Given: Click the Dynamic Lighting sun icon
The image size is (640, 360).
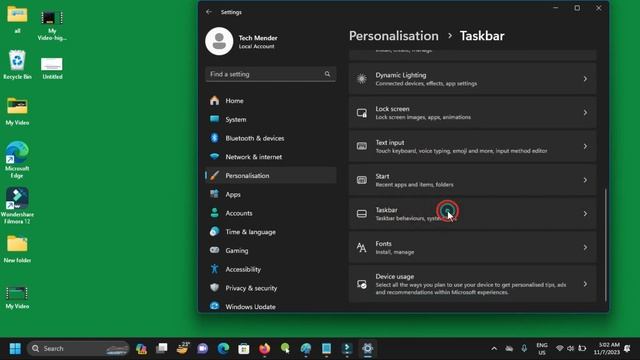Looking at the screenshot, I should [362, 78].
